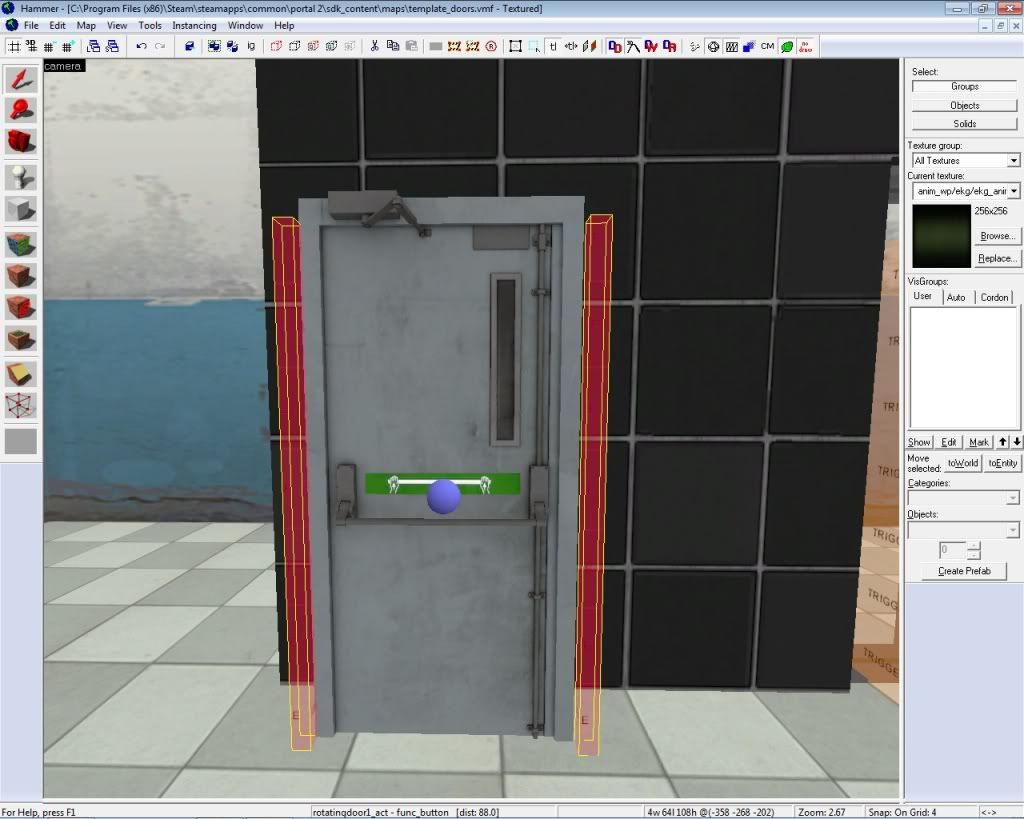Choose the Camera tool
The height and width of the screenshot is (819, 1024).
21,141
